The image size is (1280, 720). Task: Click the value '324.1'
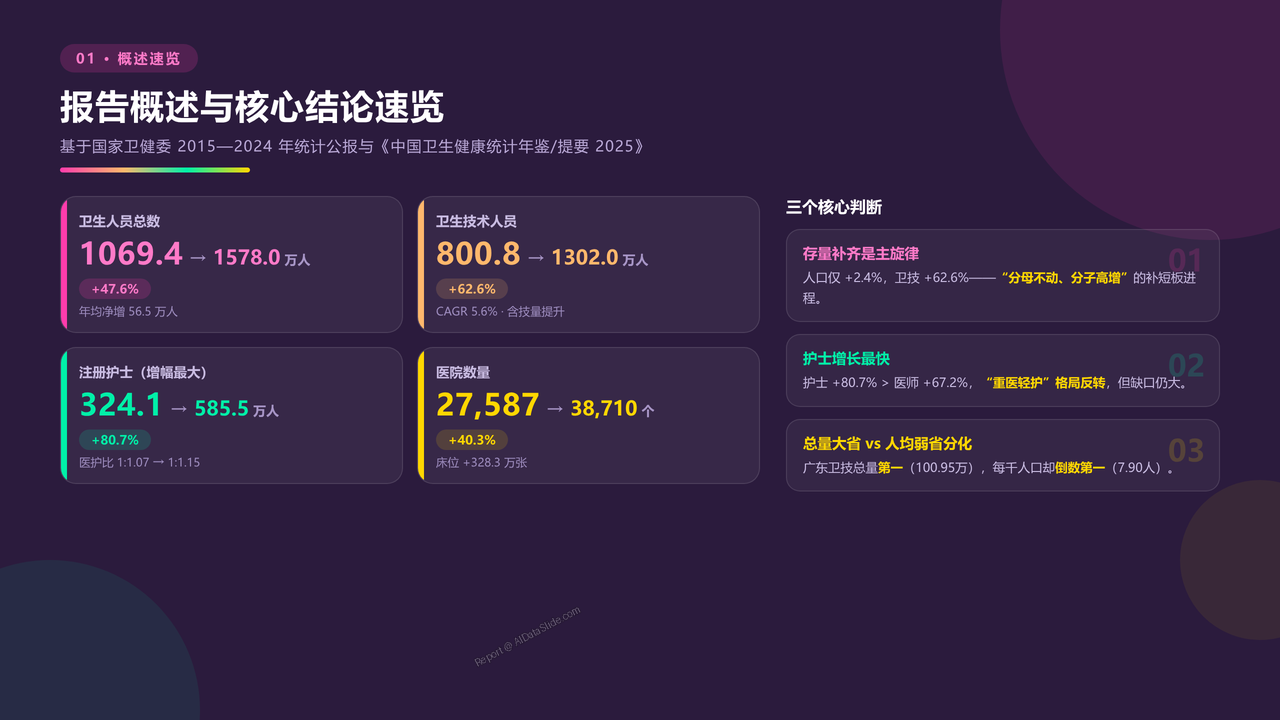[x=120, y=405]
